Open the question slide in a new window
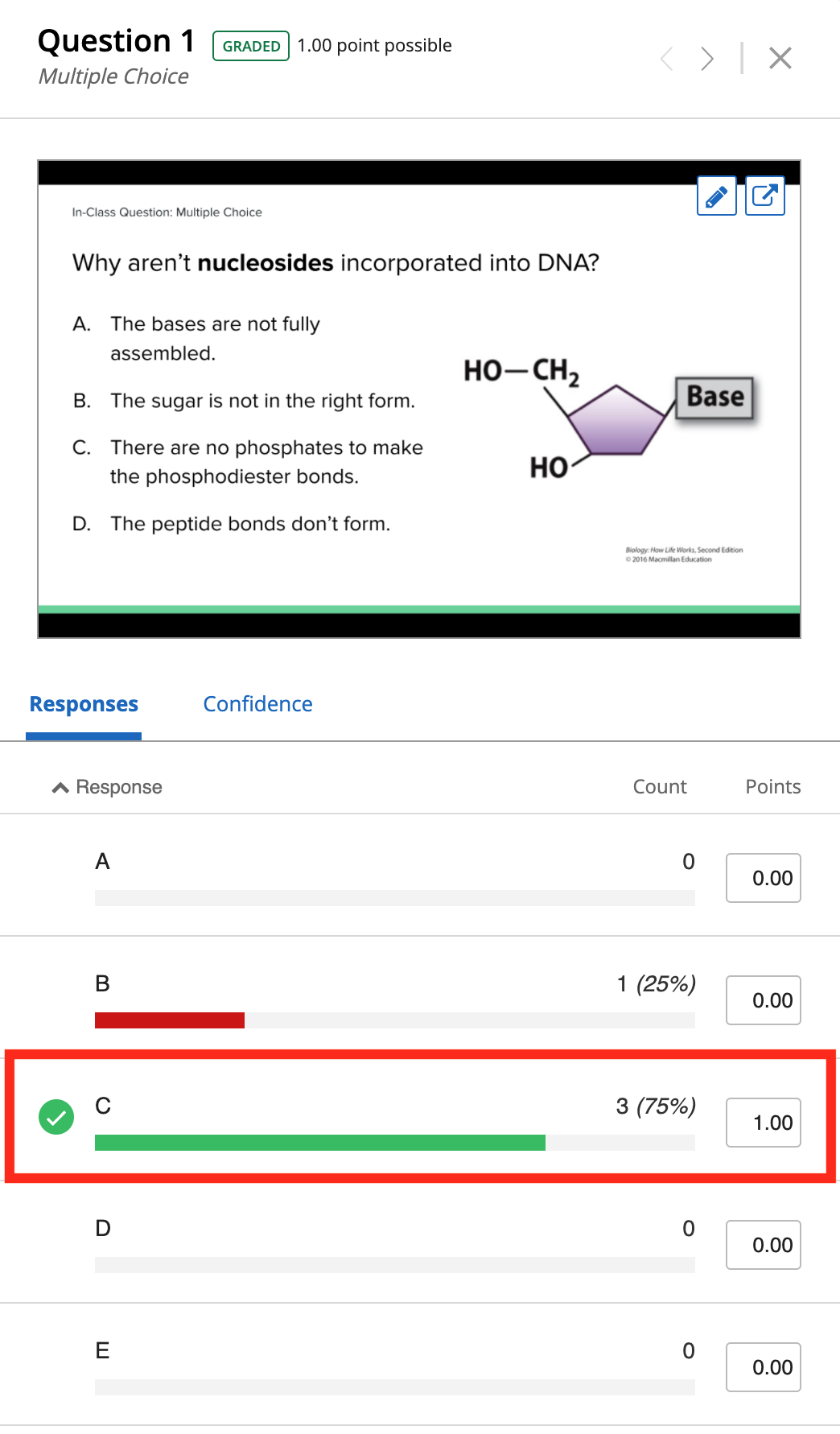This screenshot has width=840, height=1434. 764,196
